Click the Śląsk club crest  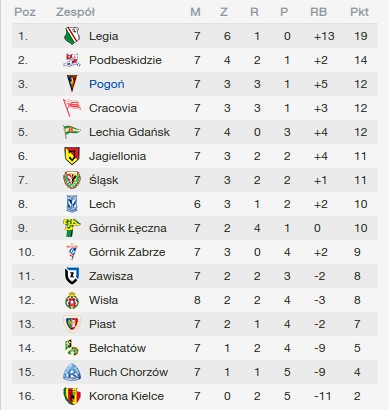pyautogui.click(x=72, y=180)
